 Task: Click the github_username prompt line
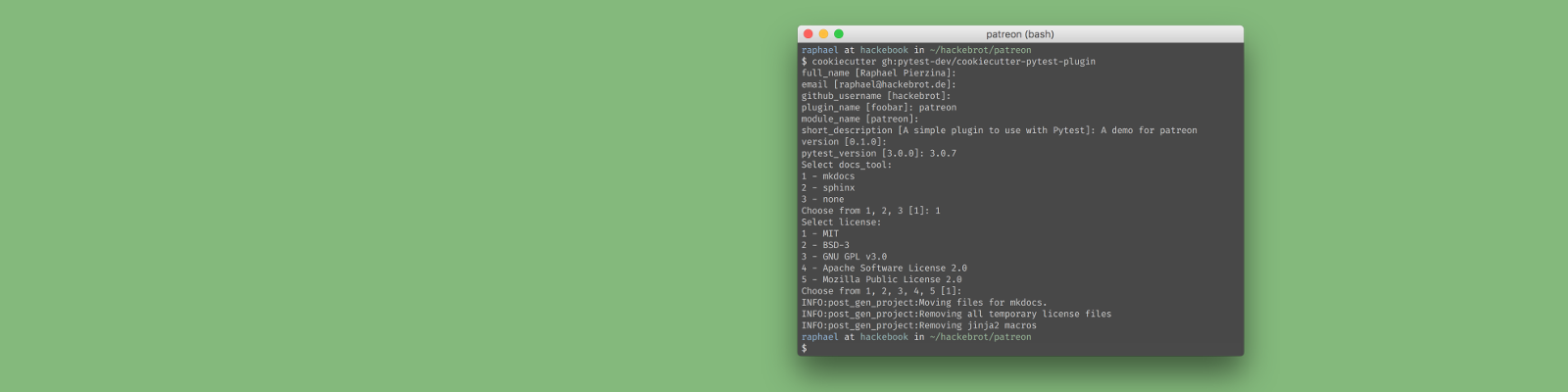[876, 96]
